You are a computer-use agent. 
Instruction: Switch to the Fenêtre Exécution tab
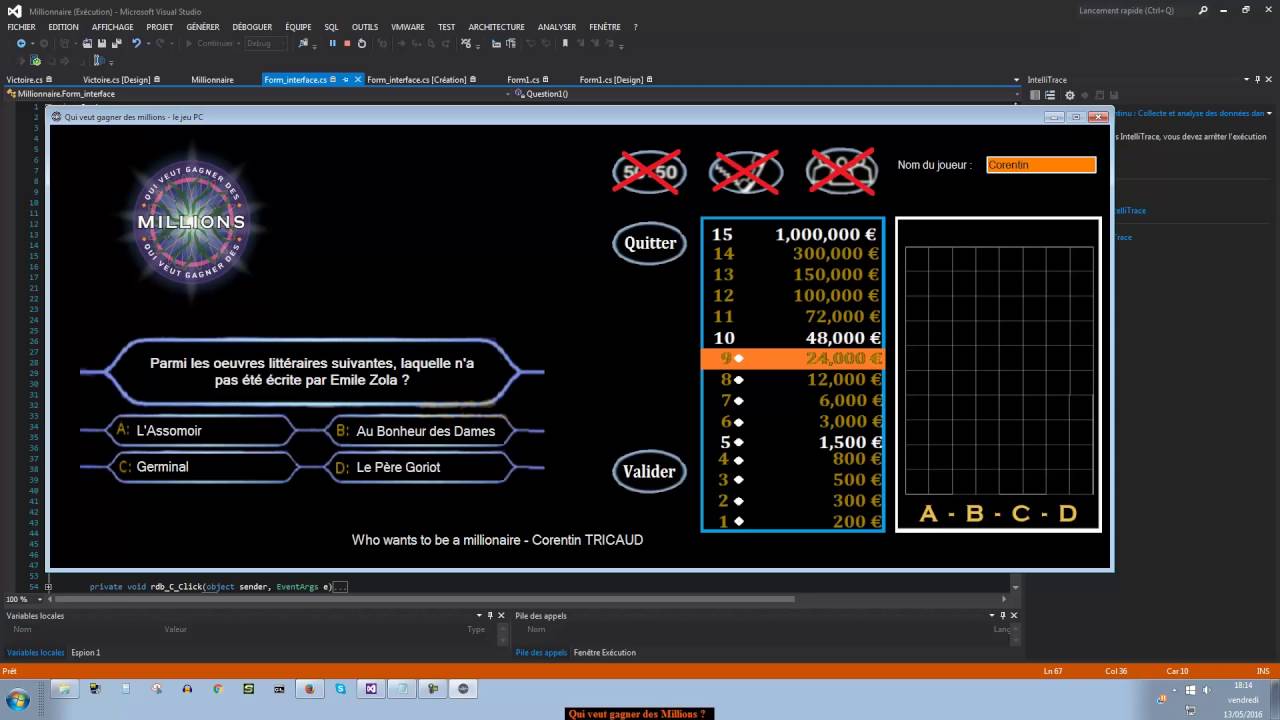pos(604,653)
